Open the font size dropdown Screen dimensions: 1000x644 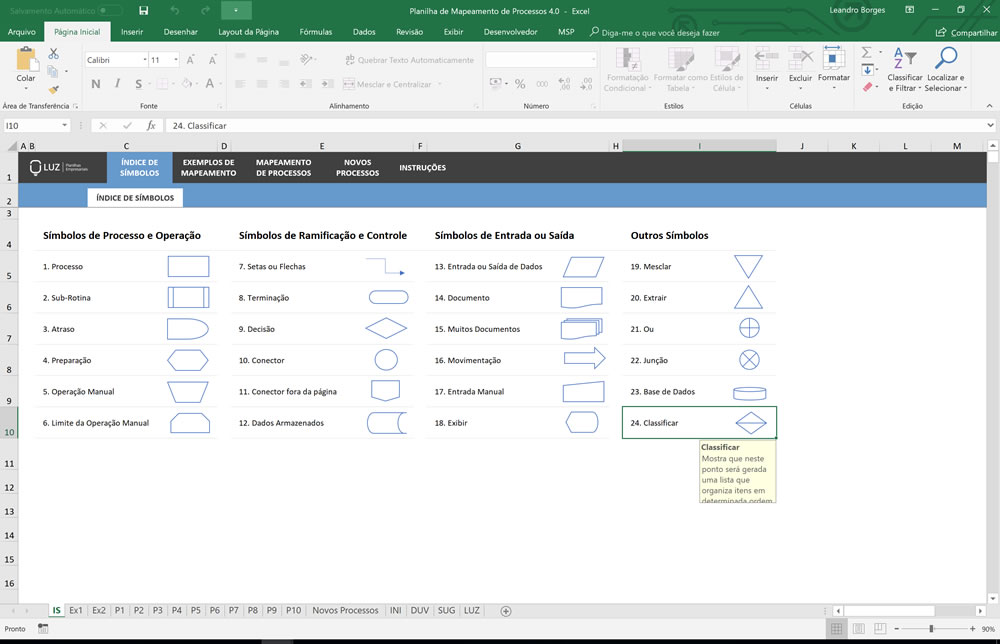[x=175, y=60]
